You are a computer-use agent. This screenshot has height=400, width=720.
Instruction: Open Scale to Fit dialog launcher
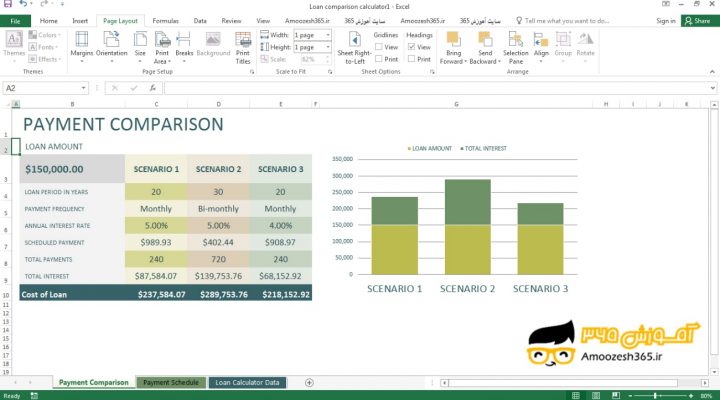[x=330, y=72]
